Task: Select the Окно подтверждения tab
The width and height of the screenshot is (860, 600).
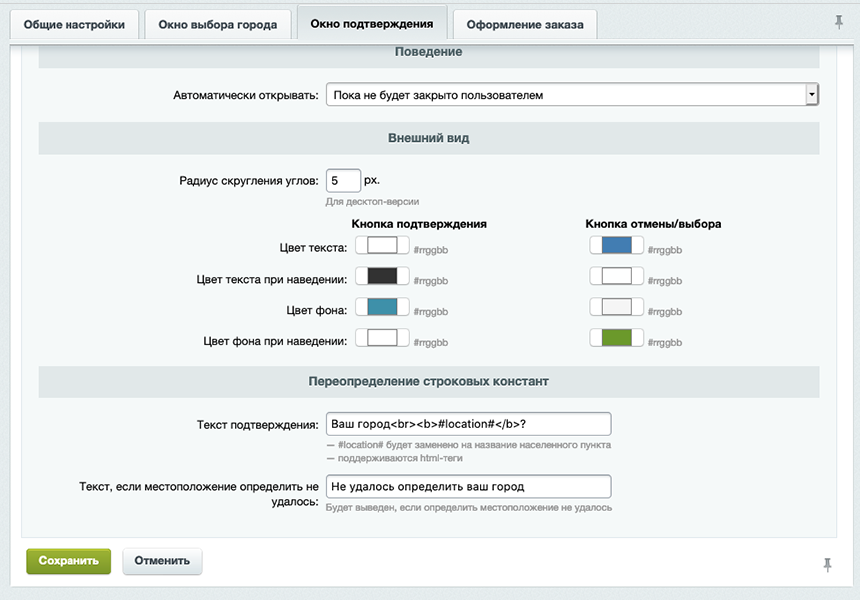Action: click(375, 23)
